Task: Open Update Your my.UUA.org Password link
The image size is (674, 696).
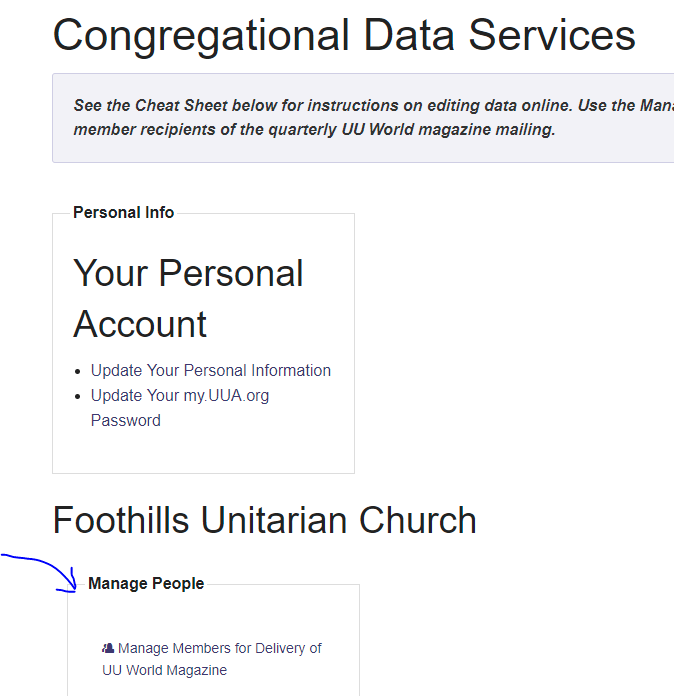Action: [x=180, y=396]
